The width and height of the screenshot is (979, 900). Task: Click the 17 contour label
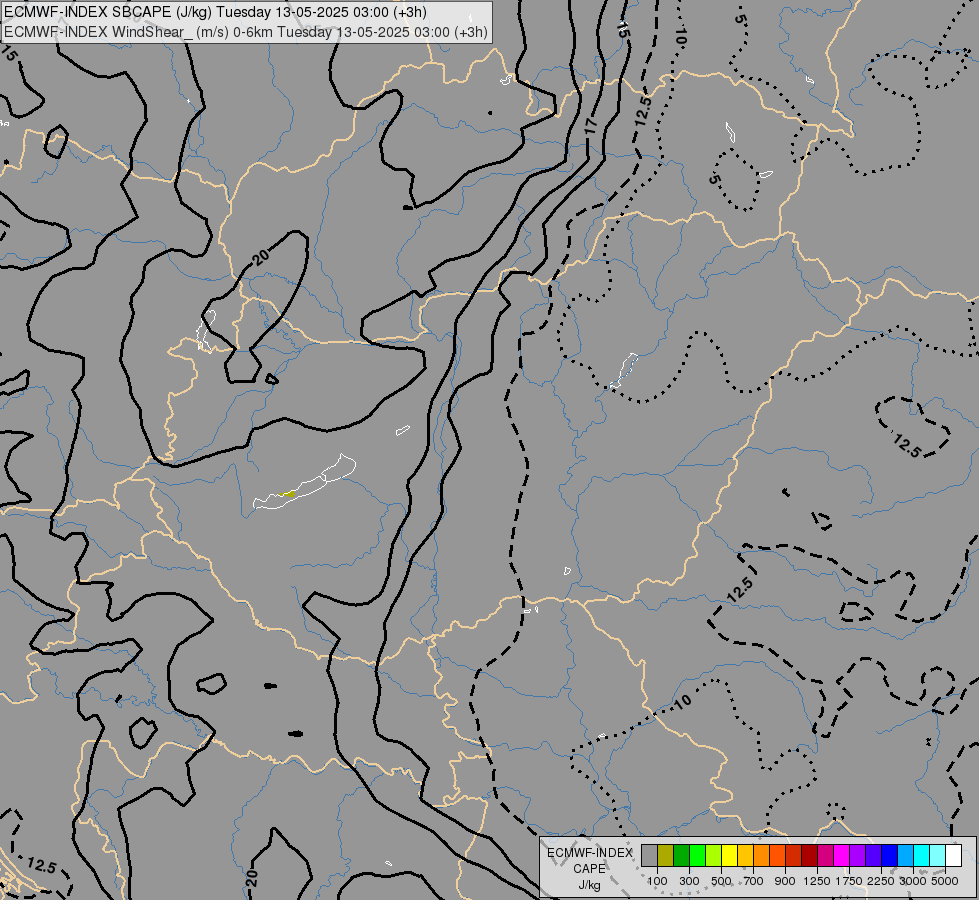coord(591,124)
